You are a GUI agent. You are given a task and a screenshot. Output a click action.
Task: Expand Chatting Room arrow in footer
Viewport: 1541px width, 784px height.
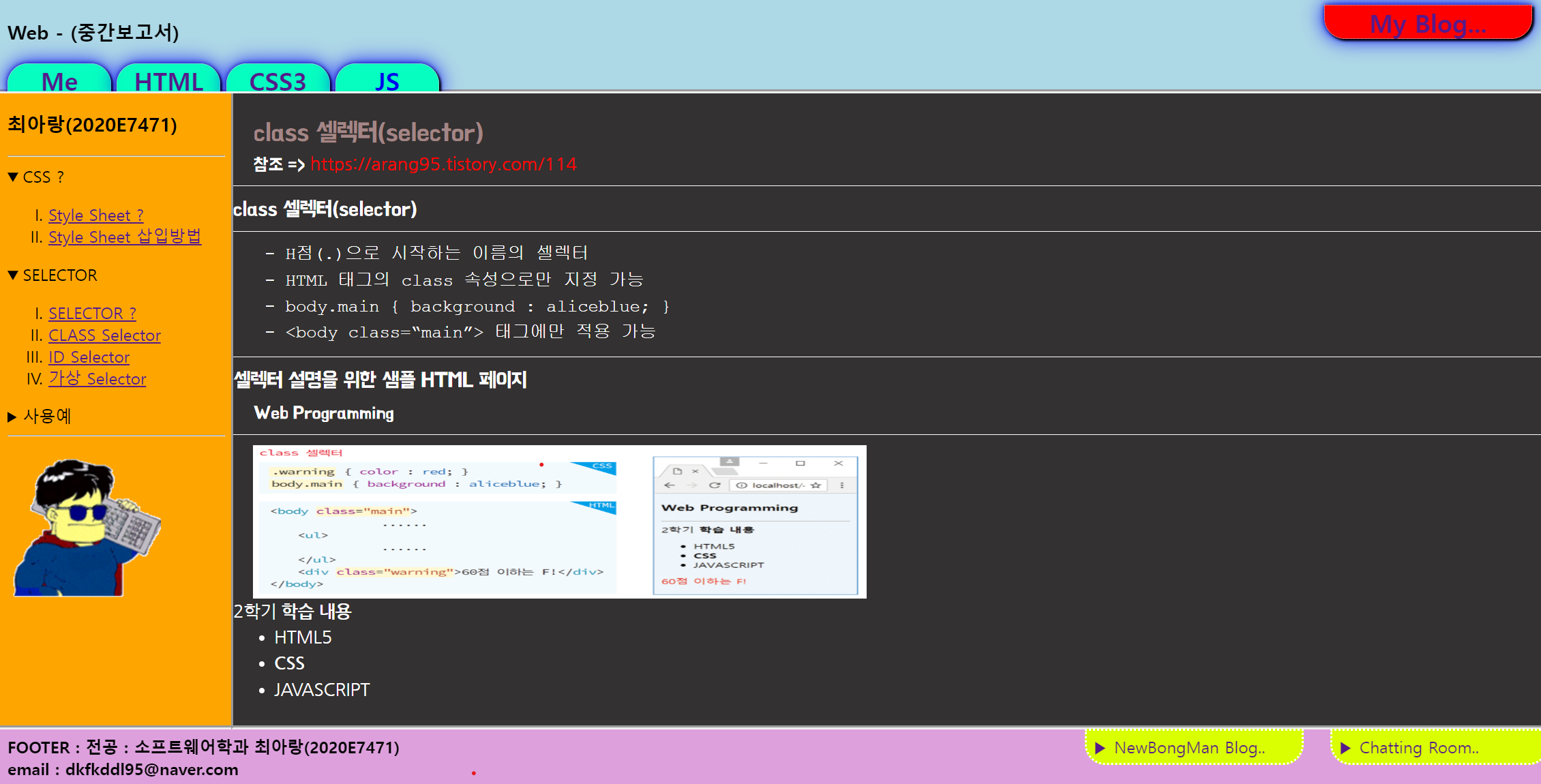click(1345, 748)
